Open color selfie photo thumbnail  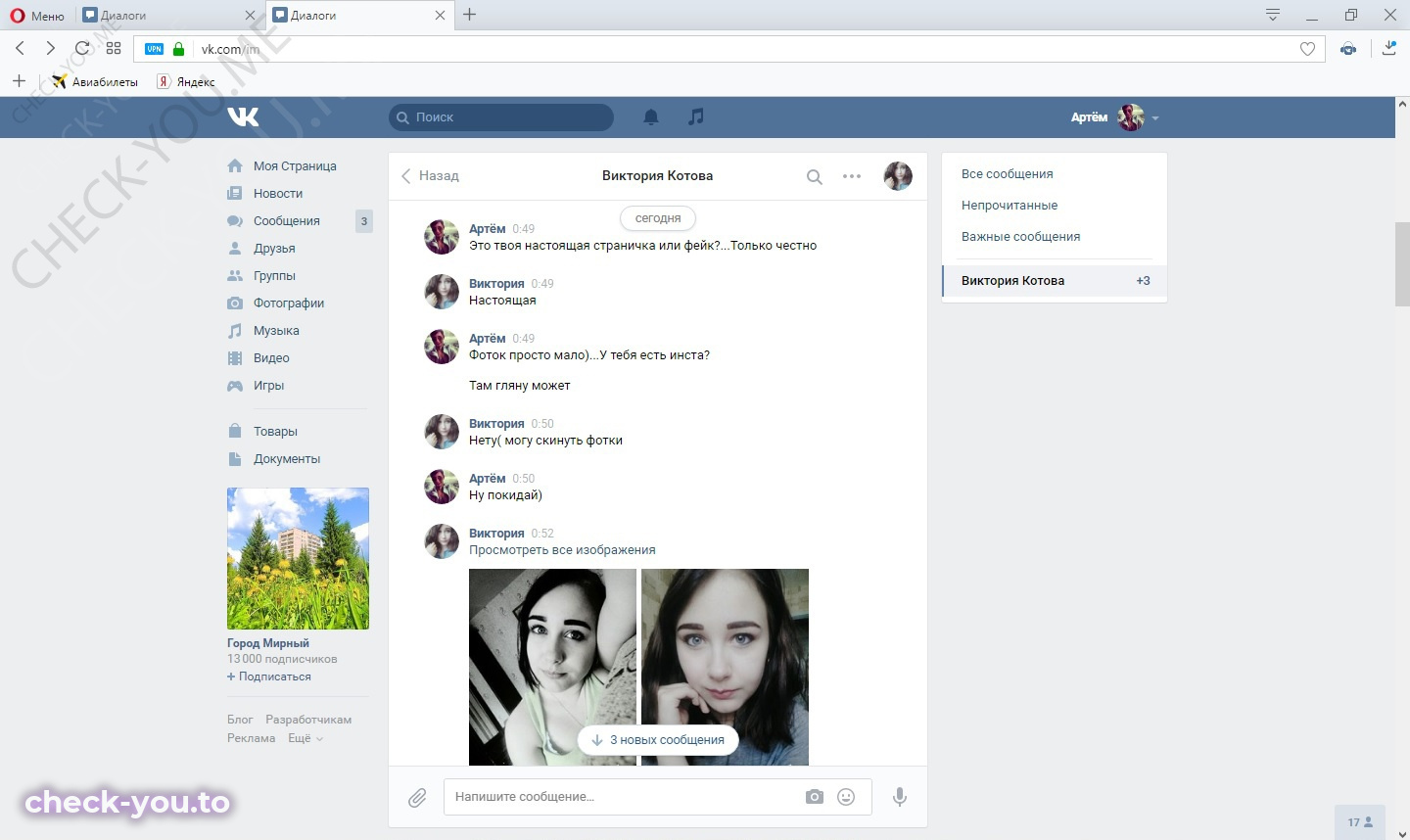[725, 667]
